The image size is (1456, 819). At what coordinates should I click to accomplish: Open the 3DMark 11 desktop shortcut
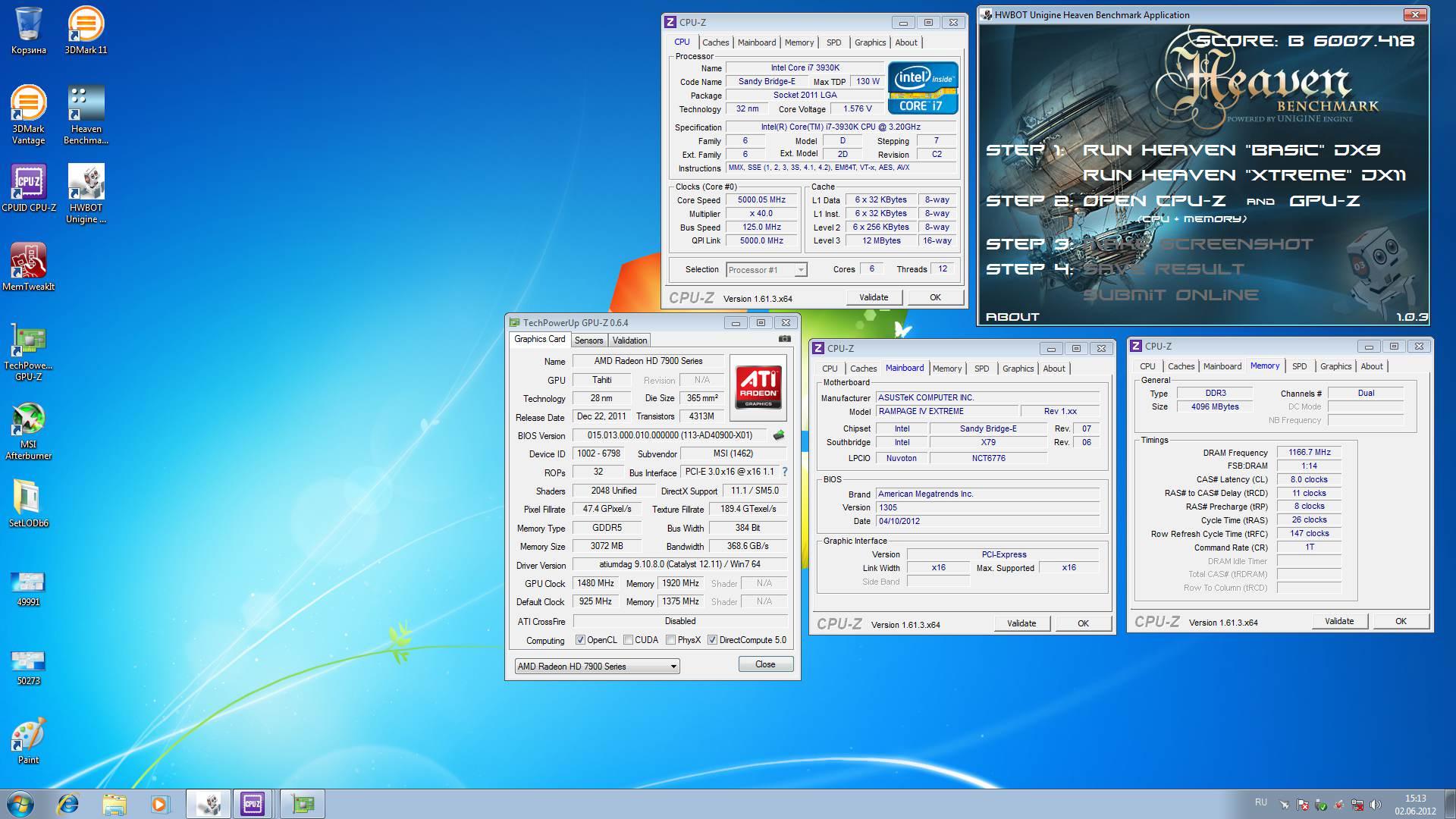click(86, 30)
